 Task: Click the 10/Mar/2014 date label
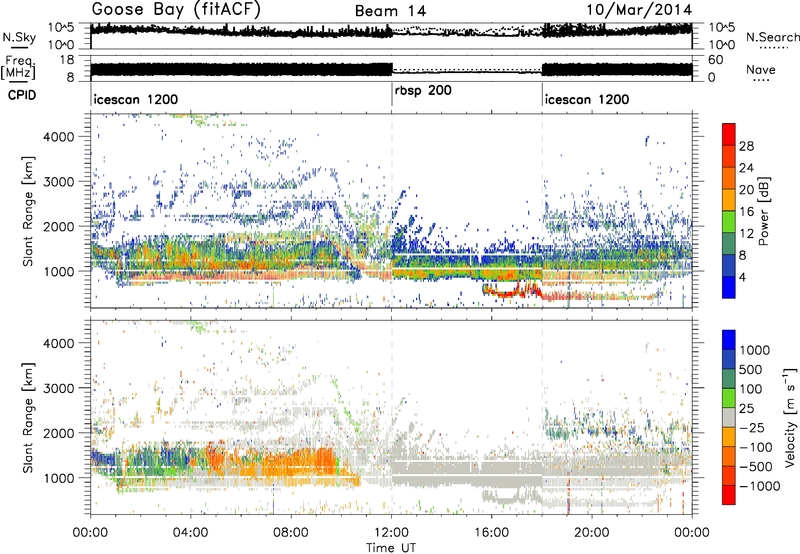click(x=639, y=10)
